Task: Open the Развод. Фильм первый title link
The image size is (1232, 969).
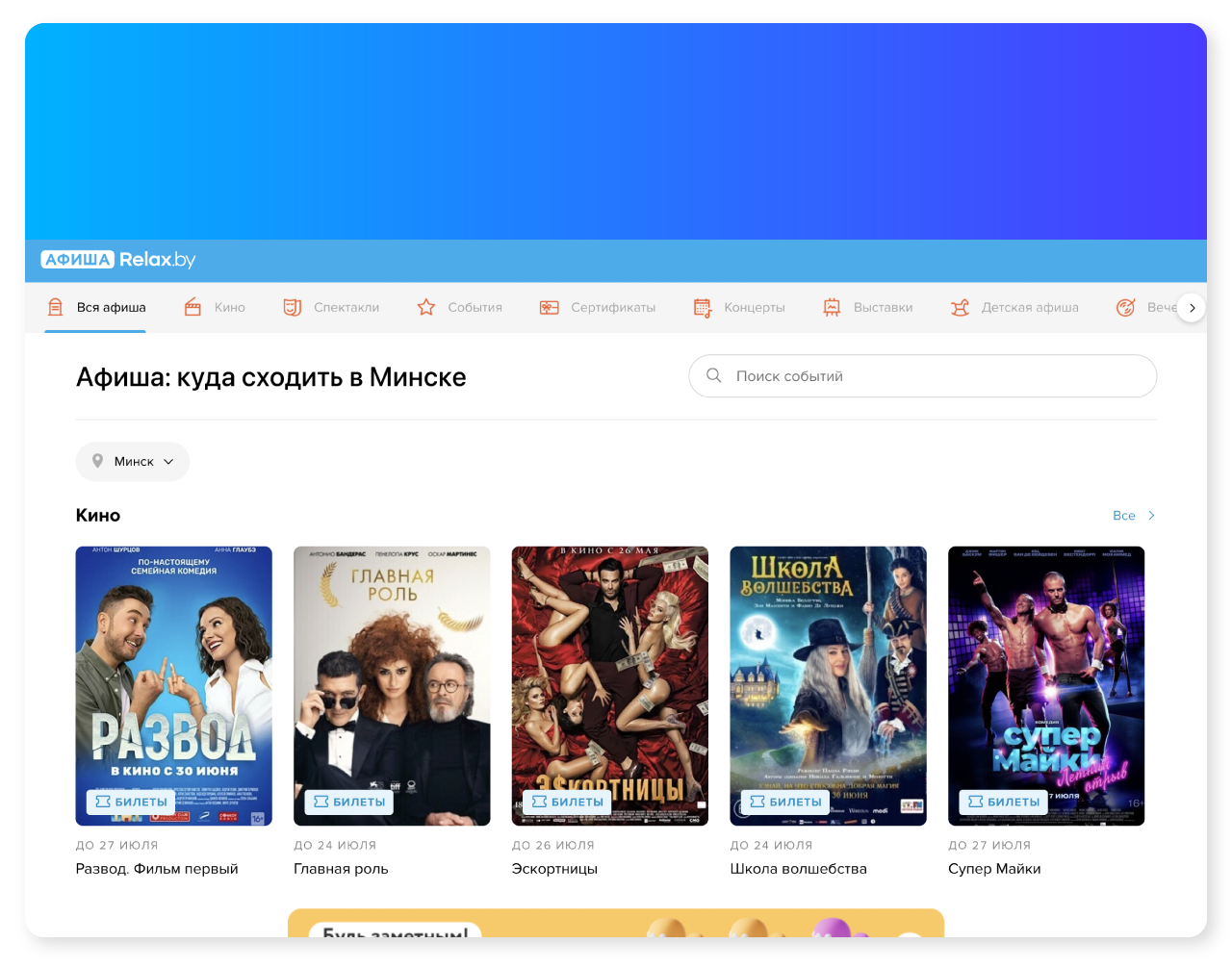Action: tap(157, 869)
